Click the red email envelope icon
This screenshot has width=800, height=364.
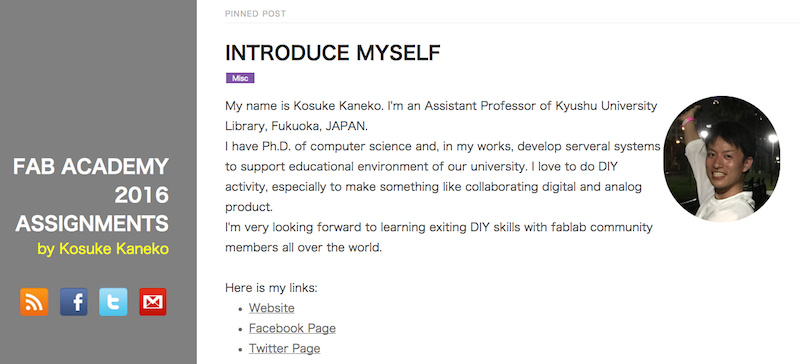(x=153, y=302)
